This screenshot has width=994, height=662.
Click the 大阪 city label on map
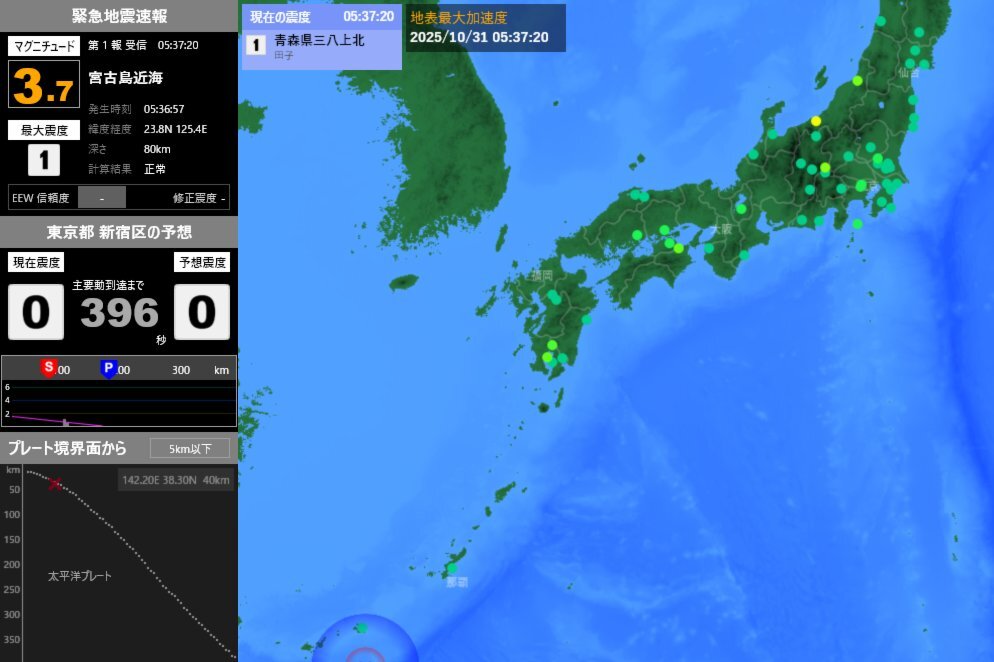pyautogui.click(x=721, y=230)
